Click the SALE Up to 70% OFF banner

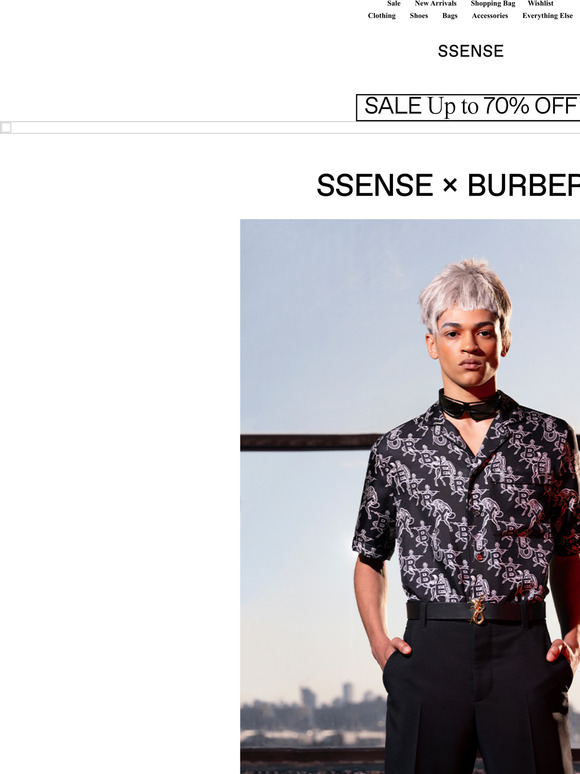[468, 107]
